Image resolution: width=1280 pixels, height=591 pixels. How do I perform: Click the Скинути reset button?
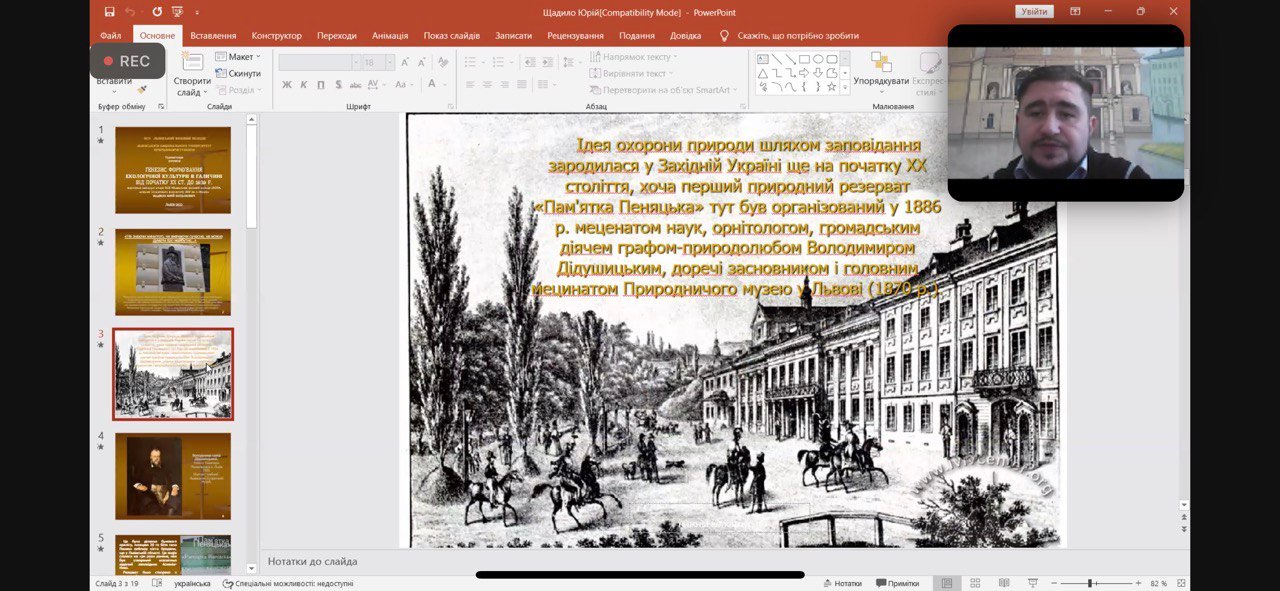tap(238, 73)
